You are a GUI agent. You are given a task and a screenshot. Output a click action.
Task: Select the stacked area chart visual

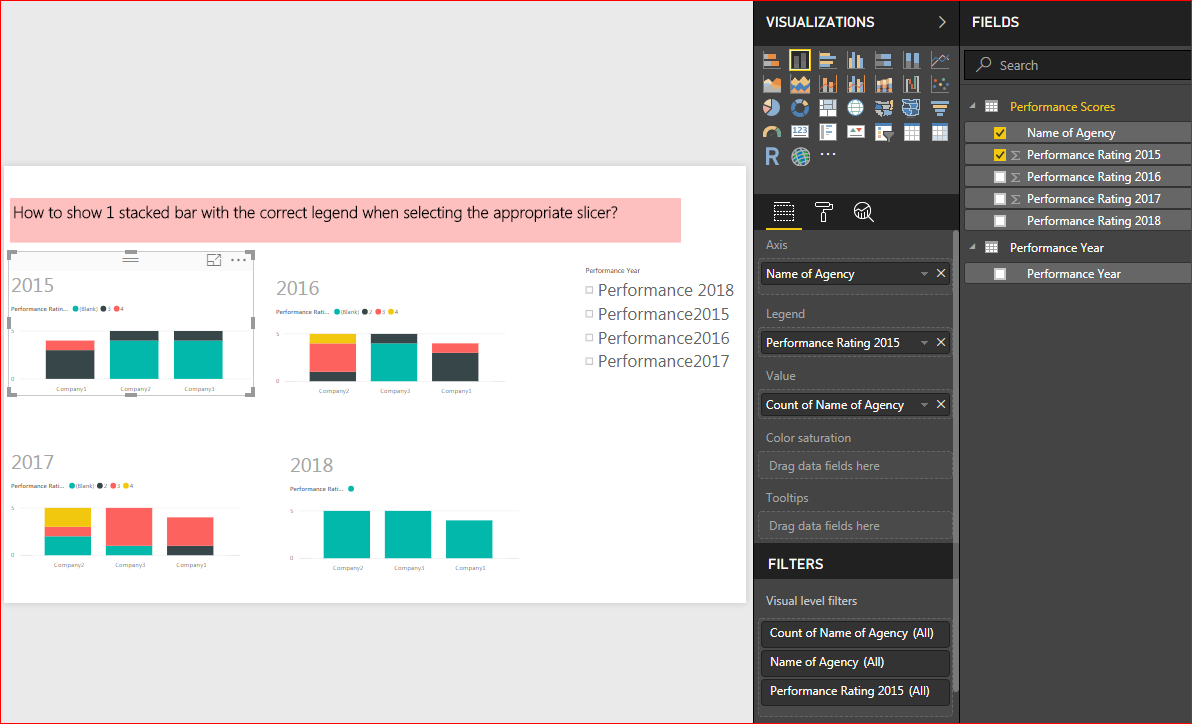(x=800, y=84)
